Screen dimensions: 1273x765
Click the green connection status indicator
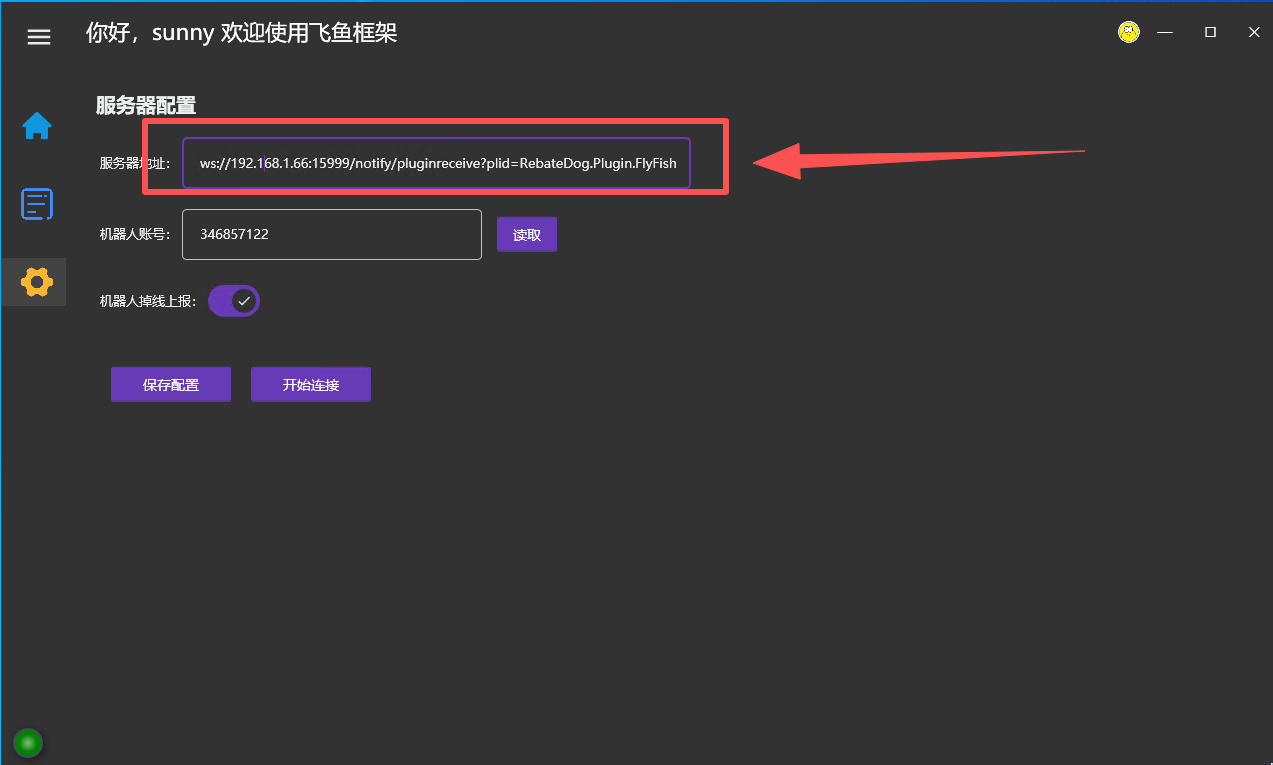(x=27, y=742)
